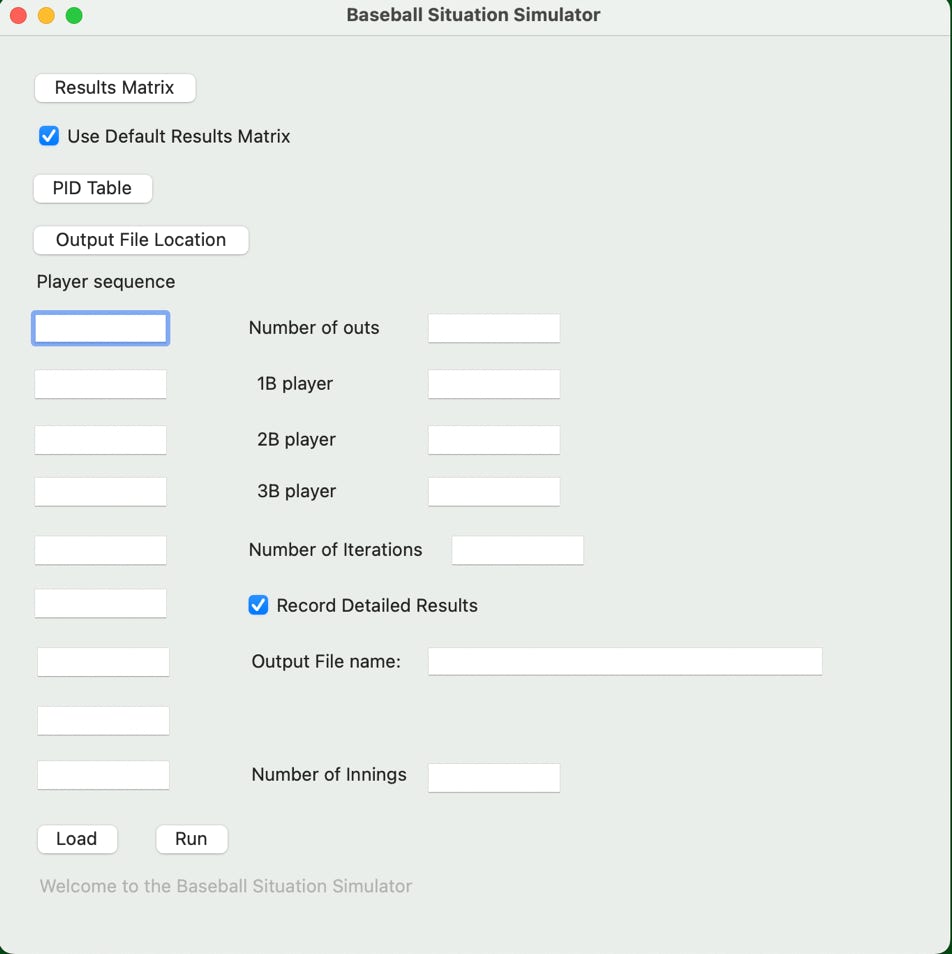This screenshot has width=952, height=954.
Task: Focus the last Player sequence field
Action: (x=103, y=775)
